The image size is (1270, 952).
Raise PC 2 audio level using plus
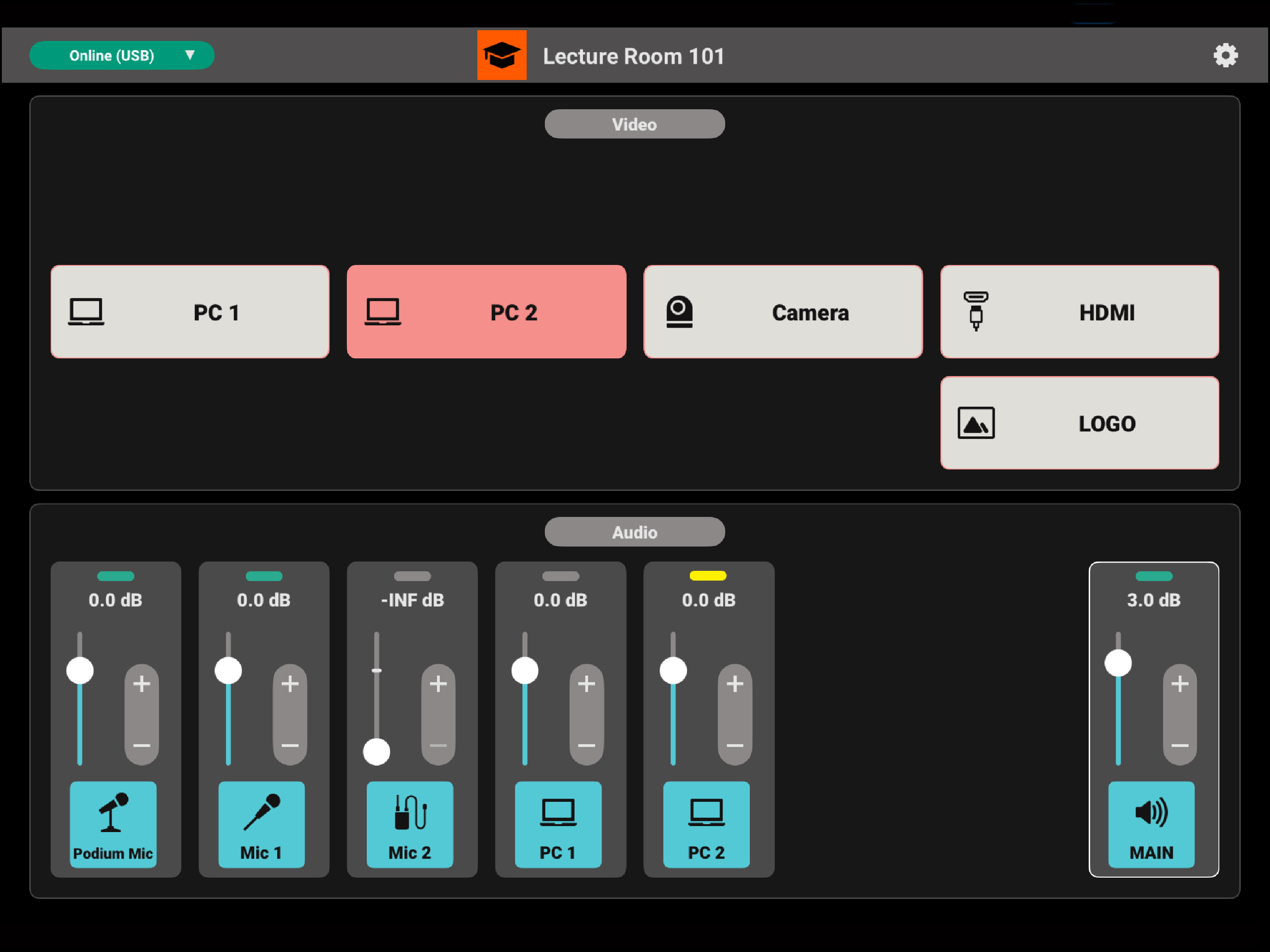click(x=735, y=684)
